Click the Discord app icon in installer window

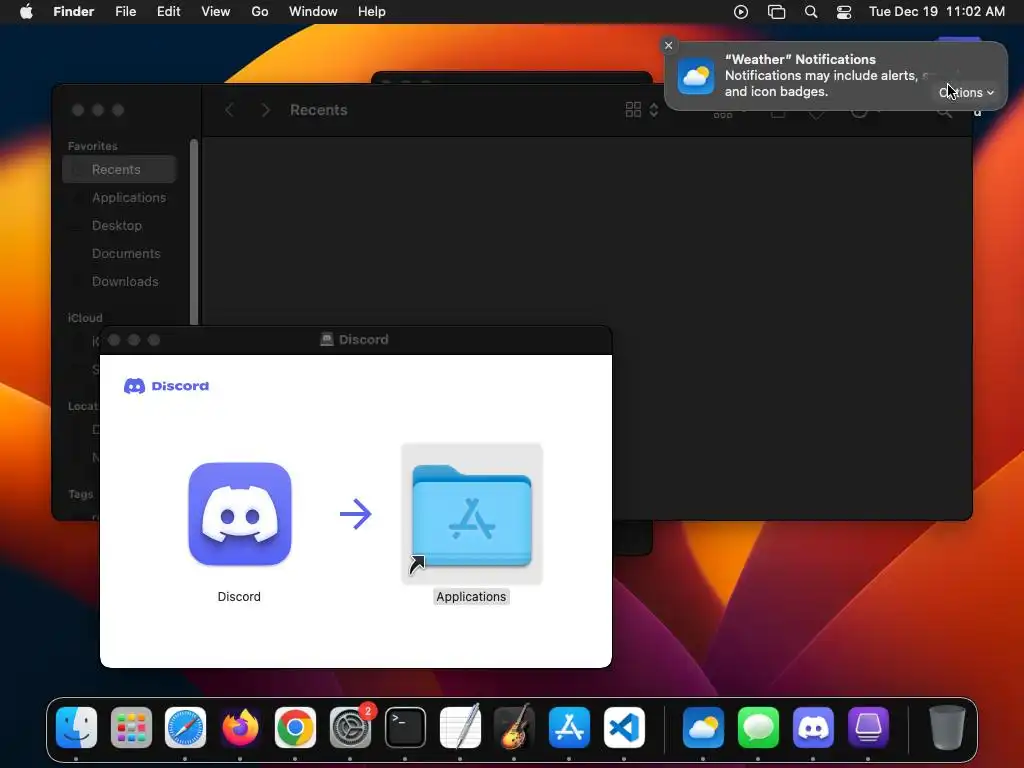tap(240, 514)
